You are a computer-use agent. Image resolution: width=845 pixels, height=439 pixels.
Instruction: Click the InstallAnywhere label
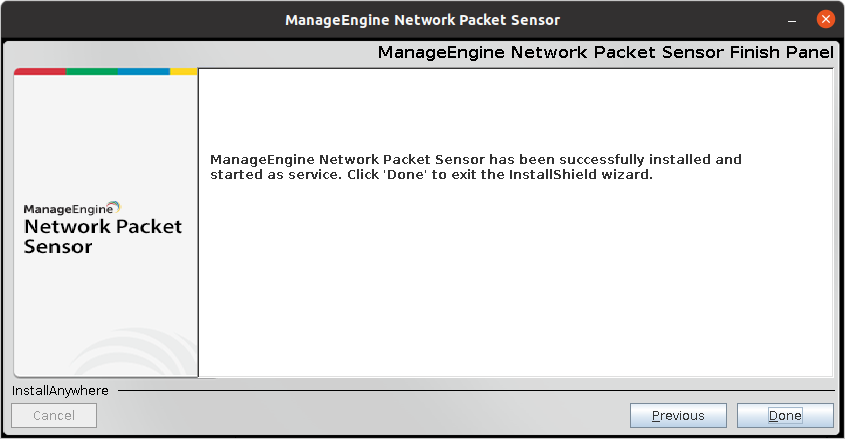[x=60, y=390]
